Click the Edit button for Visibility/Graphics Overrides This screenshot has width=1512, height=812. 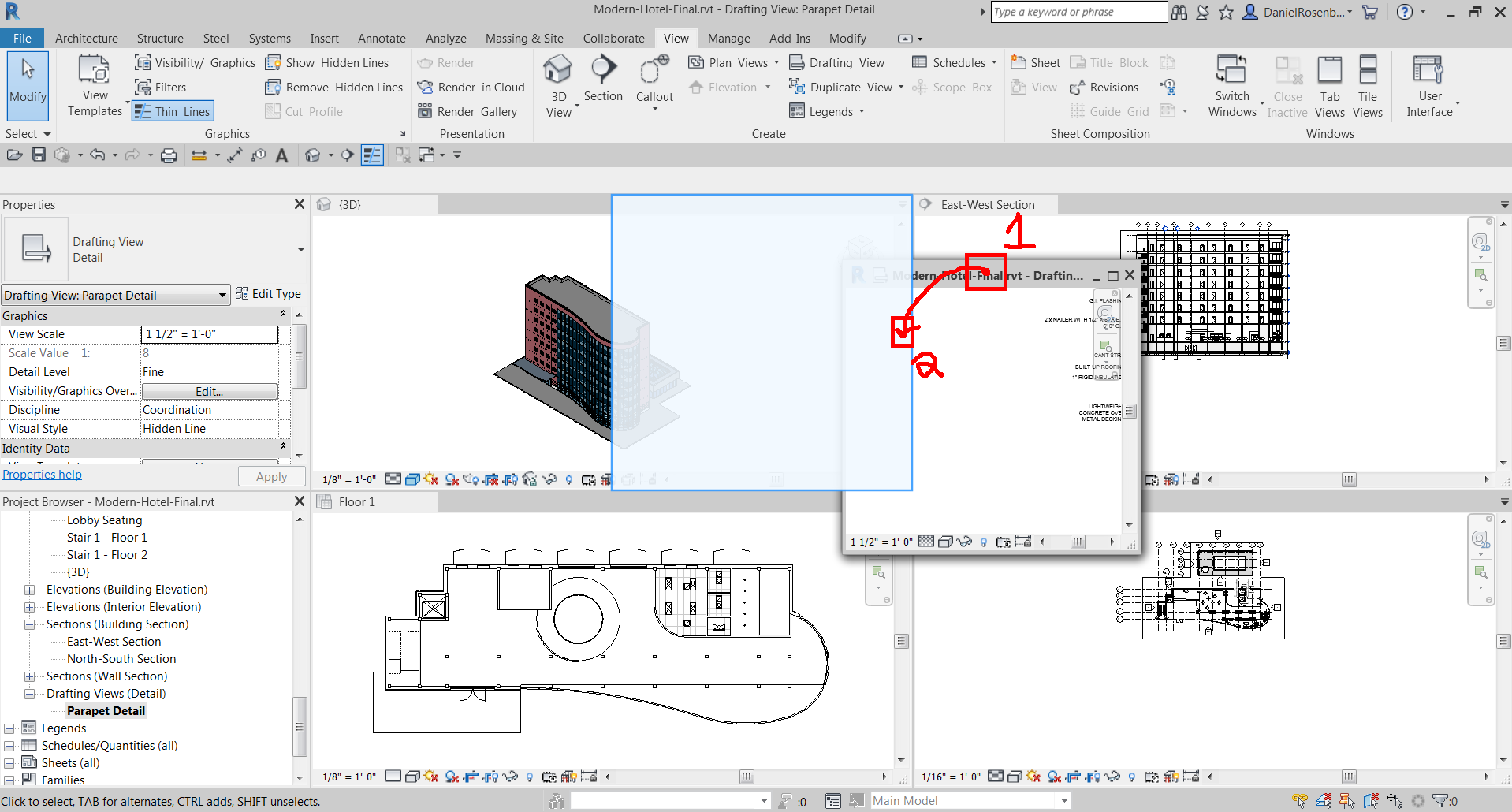click(209, 391)
